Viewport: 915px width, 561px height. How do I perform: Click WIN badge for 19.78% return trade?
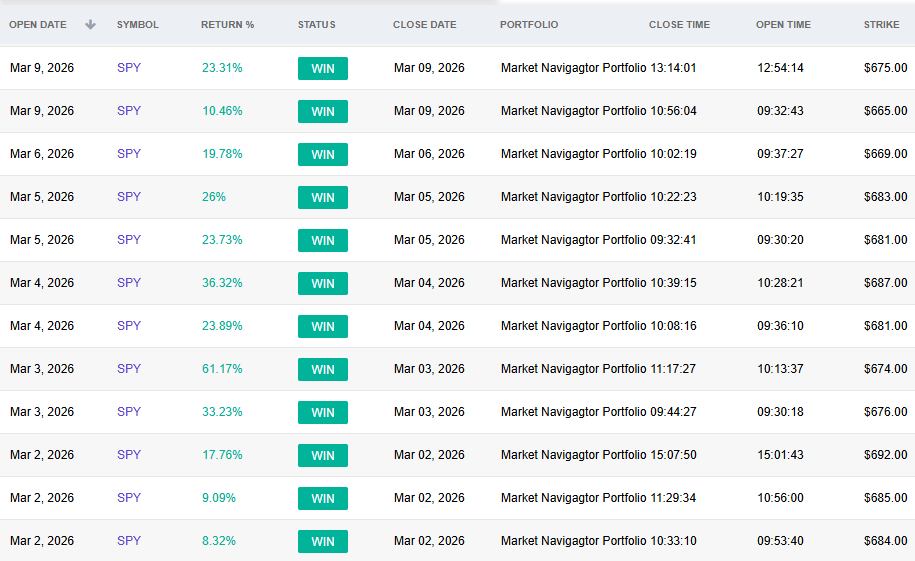tap(322, 154)
